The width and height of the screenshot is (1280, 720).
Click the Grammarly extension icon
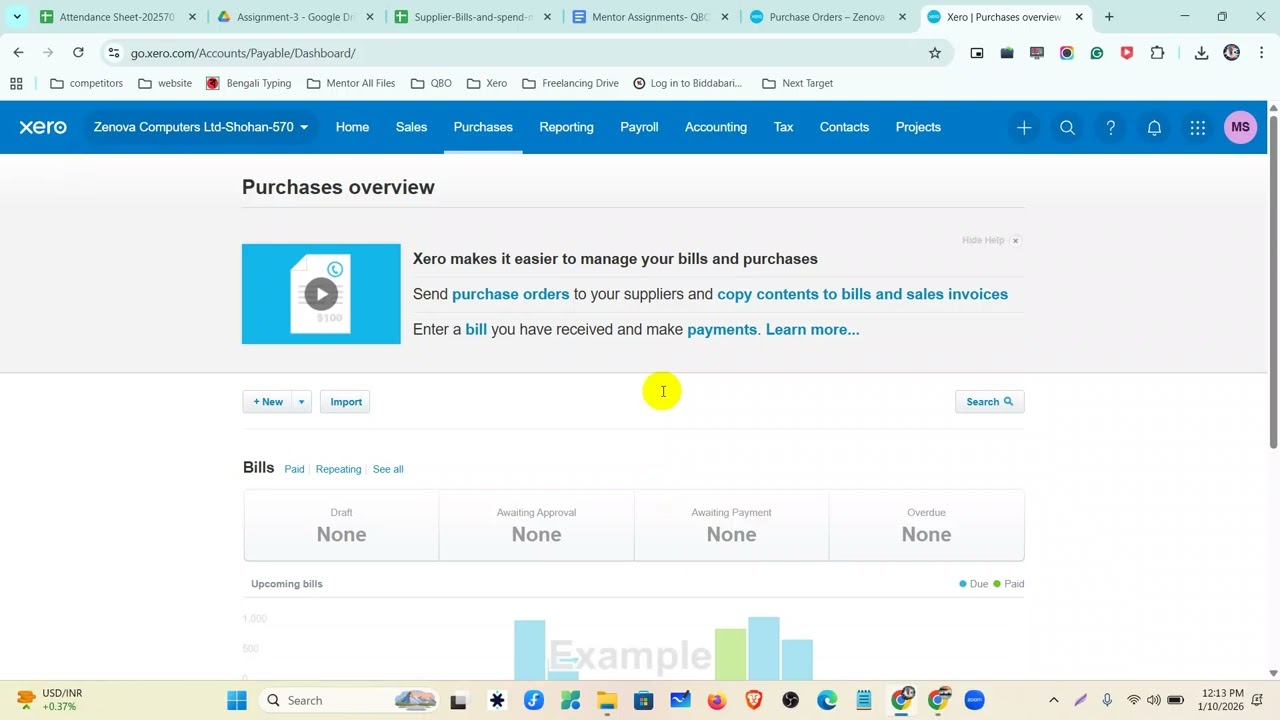pyautogui.click(x=1097, y=53)
